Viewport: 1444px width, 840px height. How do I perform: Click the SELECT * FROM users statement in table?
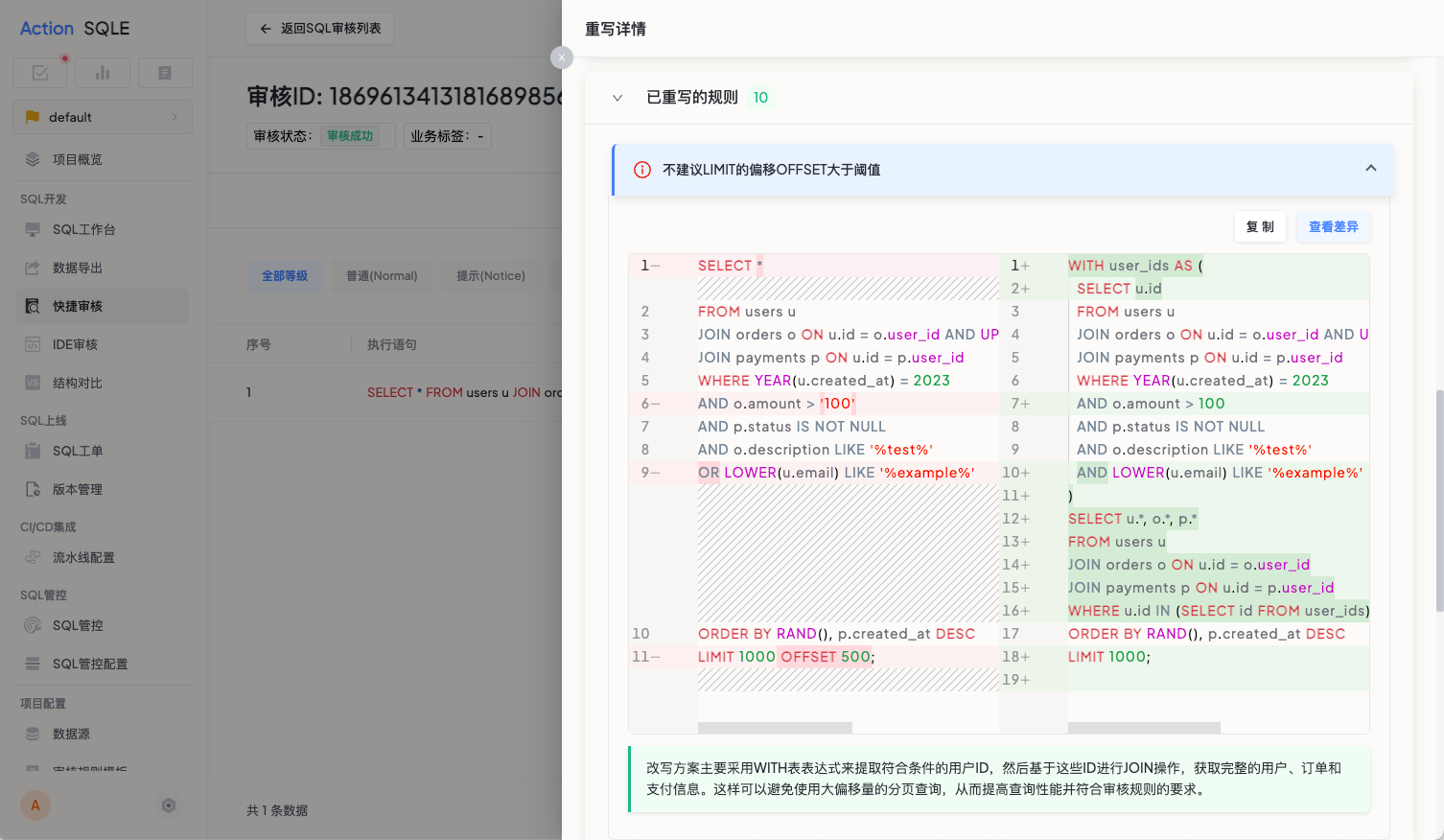(464, 392)
